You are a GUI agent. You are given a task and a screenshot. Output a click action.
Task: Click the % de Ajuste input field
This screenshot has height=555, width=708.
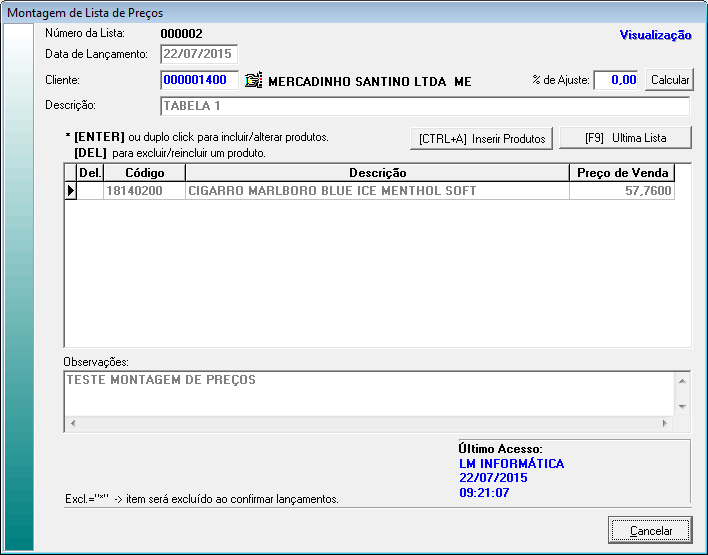click(618, 80)
